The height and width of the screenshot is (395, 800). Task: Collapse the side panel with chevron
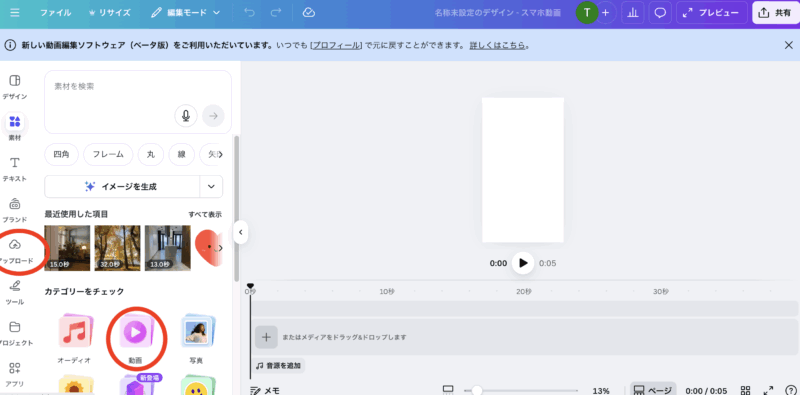(x=240, y=233)
